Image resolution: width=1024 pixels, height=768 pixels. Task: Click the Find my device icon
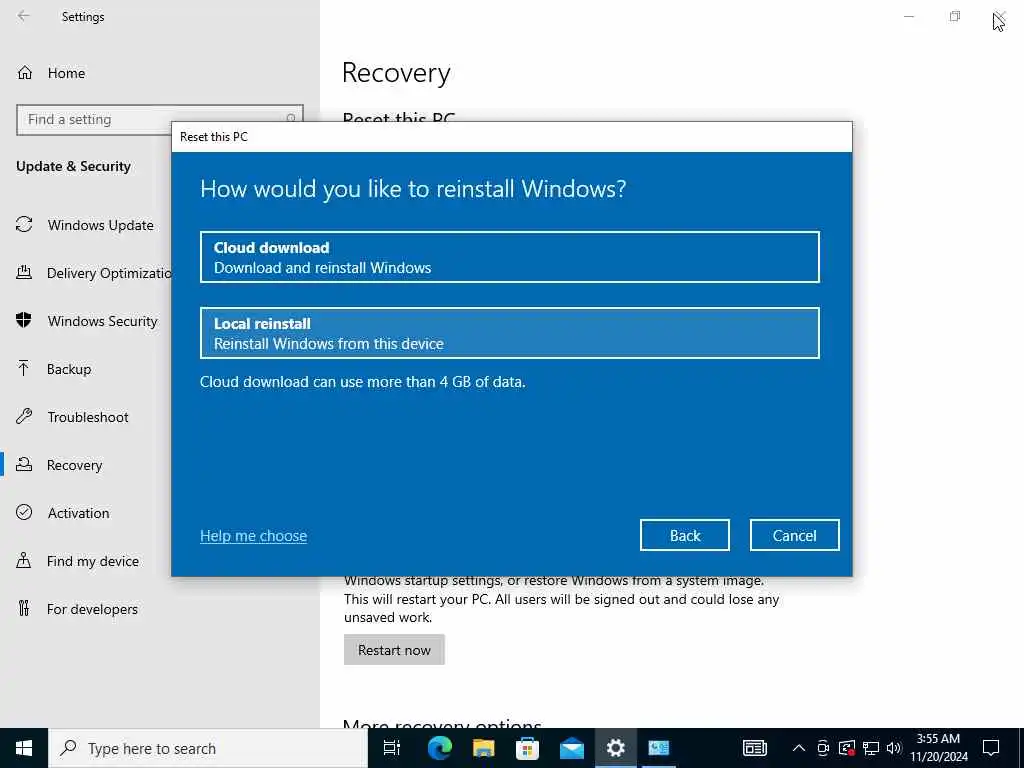(24, 560)
